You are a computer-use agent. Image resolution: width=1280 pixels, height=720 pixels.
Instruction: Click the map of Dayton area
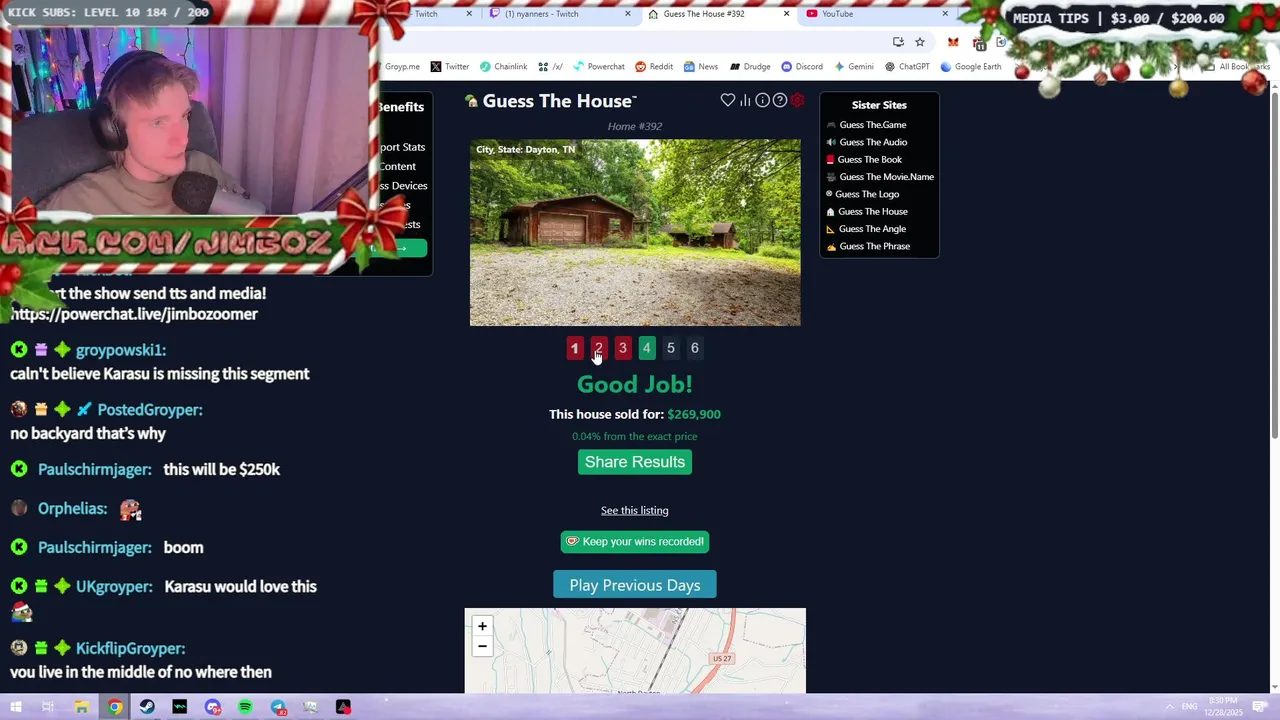635,651
